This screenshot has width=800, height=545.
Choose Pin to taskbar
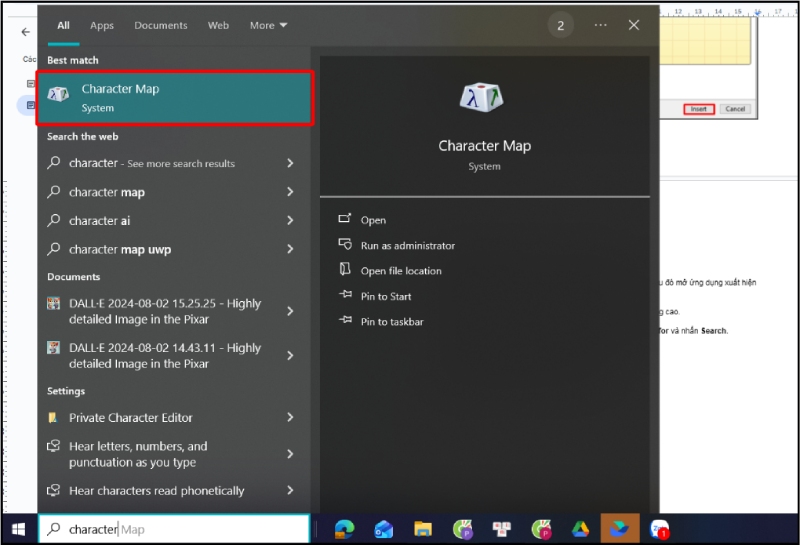392,322
